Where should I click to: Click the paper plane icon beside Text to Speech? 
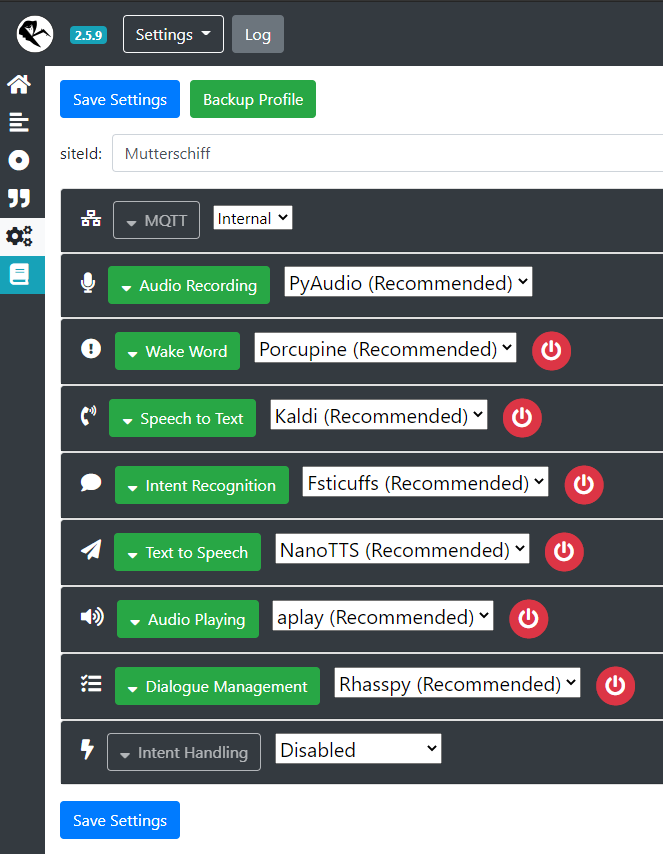[91, 550]
